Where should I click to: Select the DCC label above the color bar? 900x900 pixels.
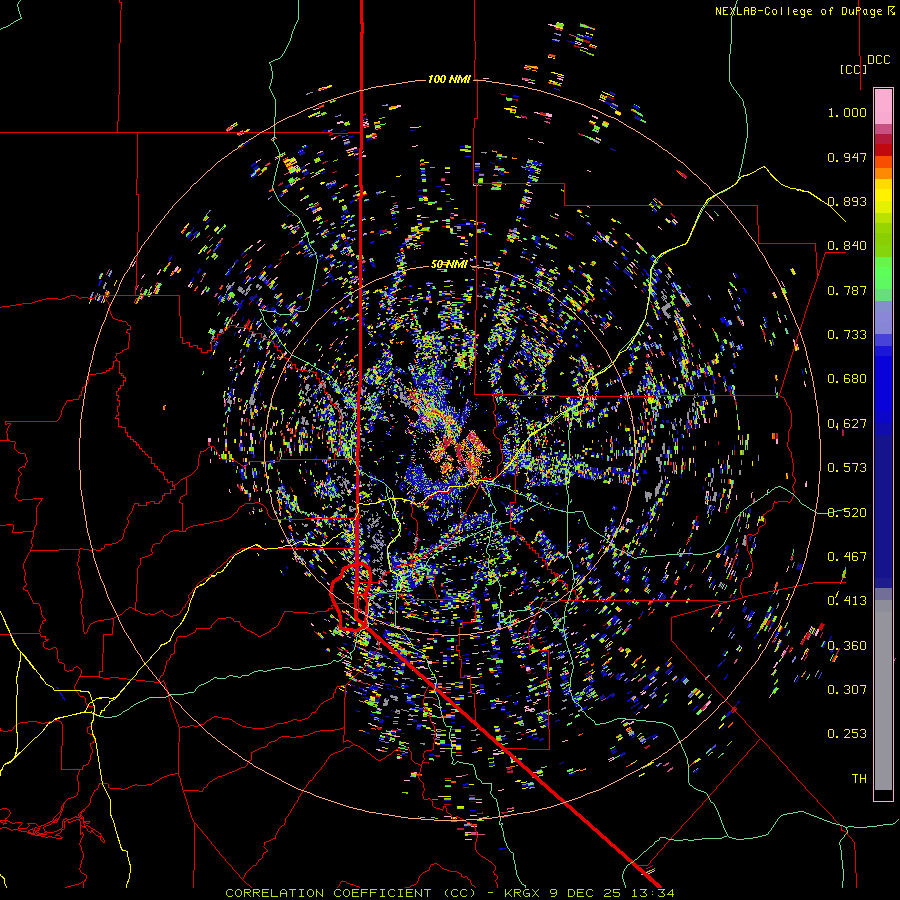[878, 60]
